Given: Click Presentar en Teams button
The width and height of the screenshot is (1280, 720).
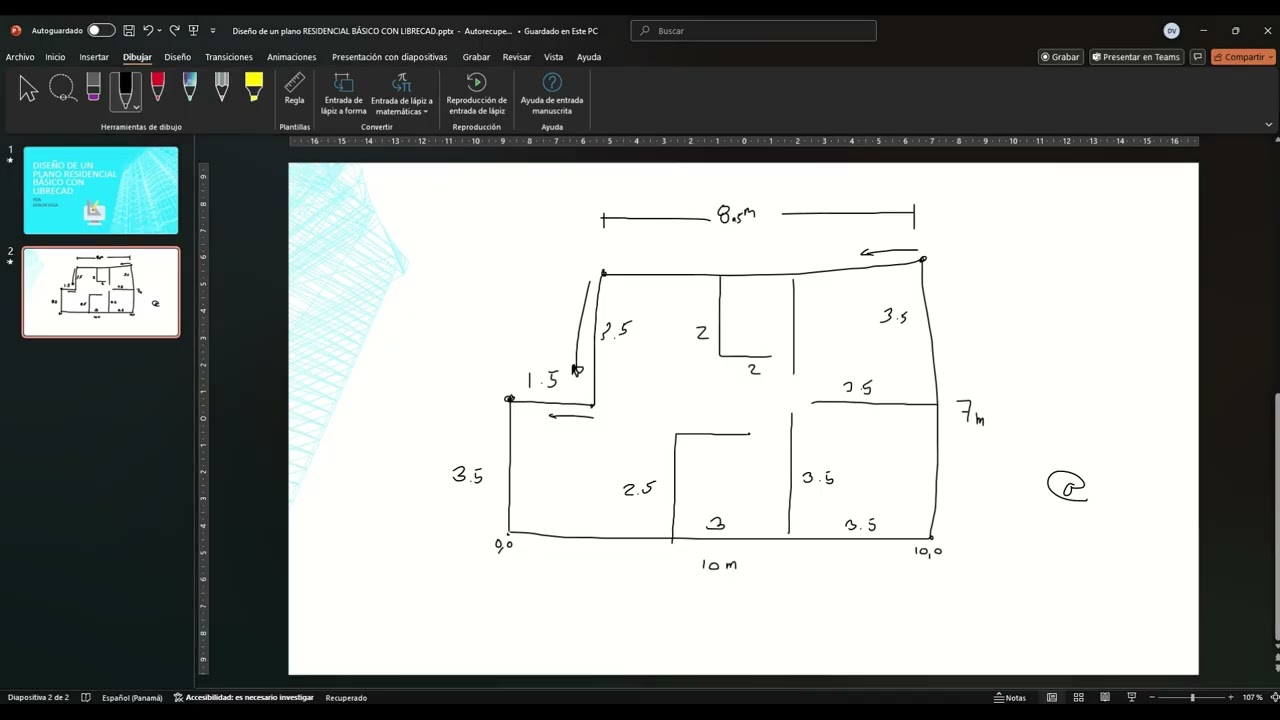Looking at the screenshot, I should [1136, 57].
